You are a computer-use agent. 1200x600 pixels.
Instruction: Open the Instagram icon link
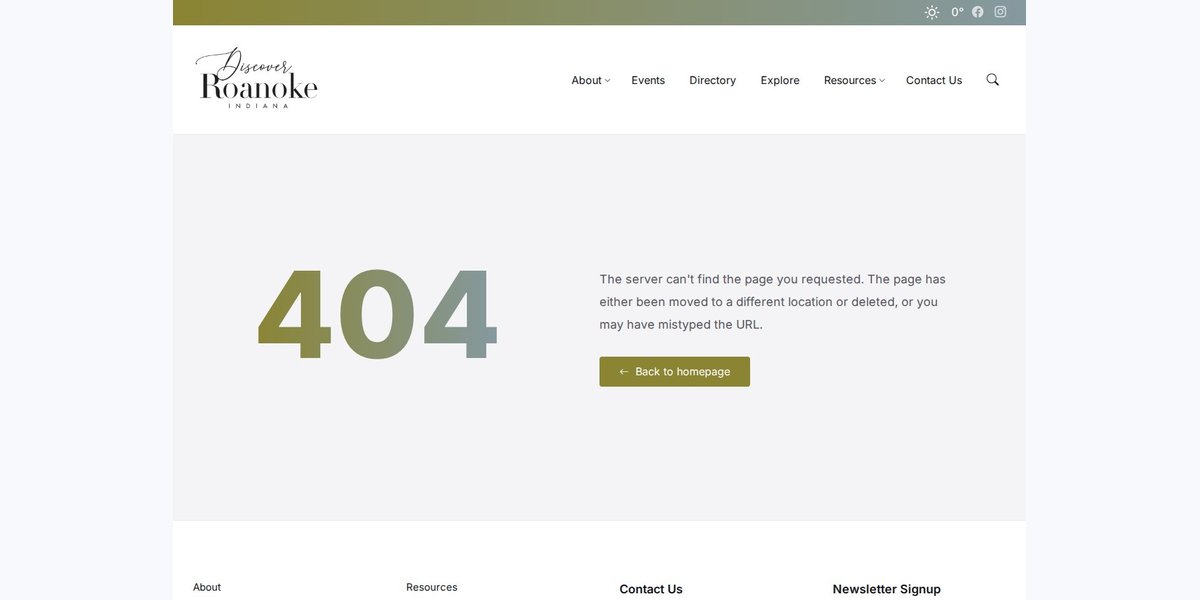(x=1000, y=12)
